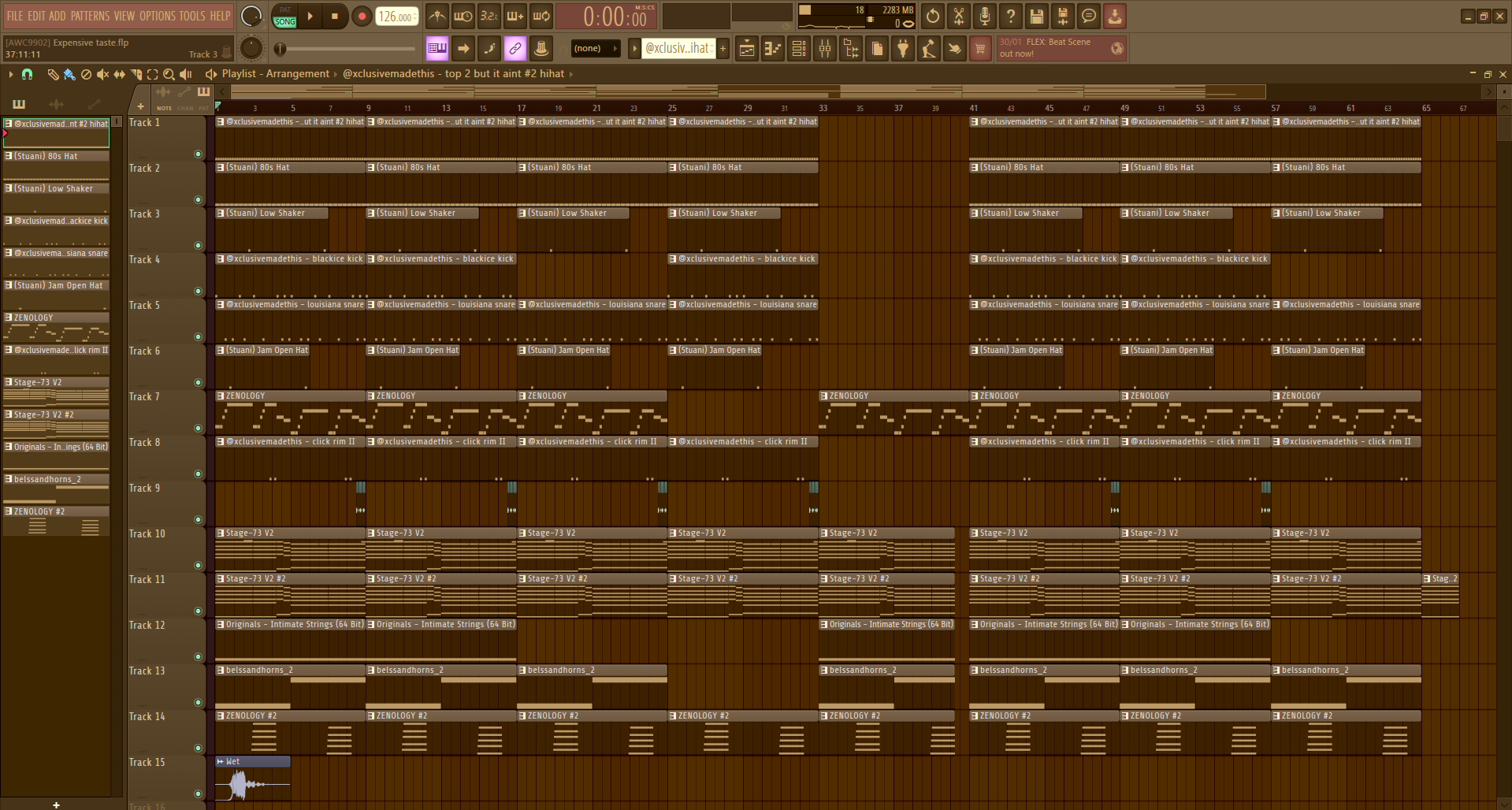This screenshot has width=1512, height=810.
Task: Select the Slice tool in playlist
Action: [136, 74]
